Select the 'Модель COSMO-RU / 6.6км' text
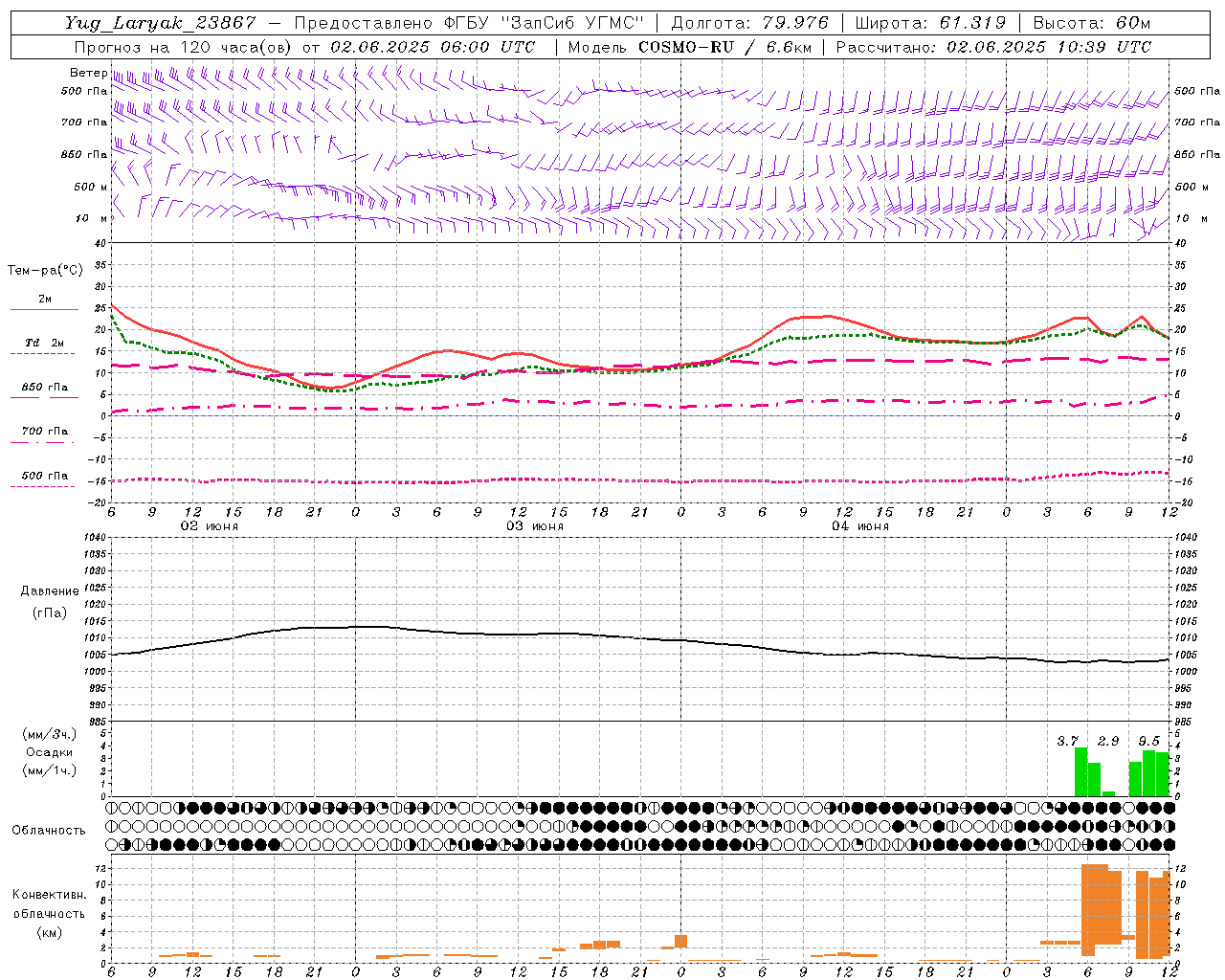This screenshot has width=1225, height=980. point(690,47)
